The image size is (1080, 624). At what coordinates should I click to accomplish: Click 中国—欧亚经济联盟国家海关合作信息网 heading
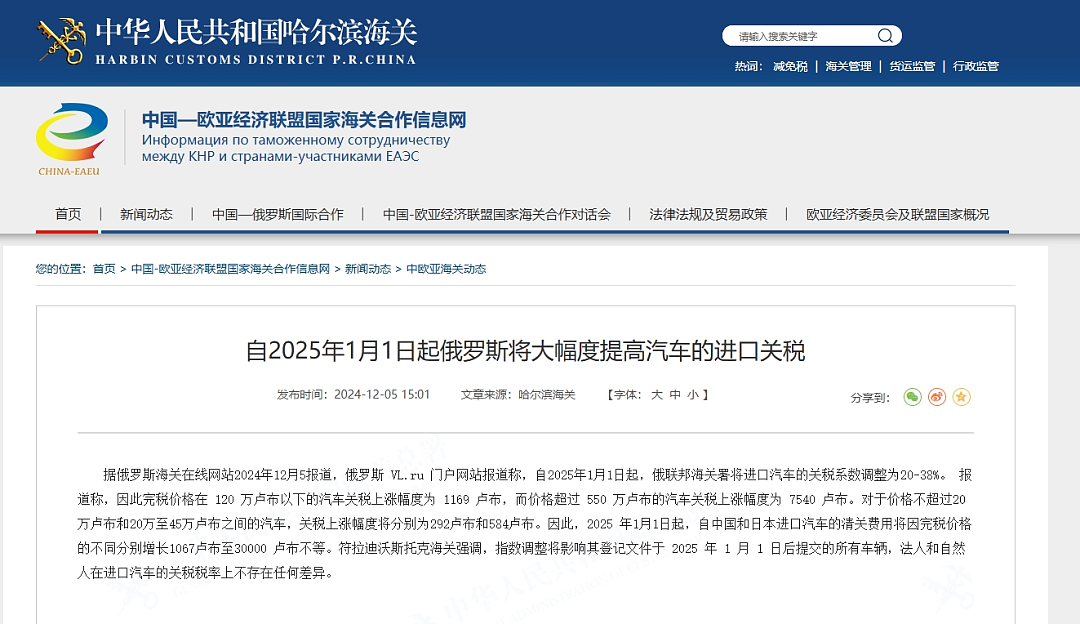[x=304, y=120]
